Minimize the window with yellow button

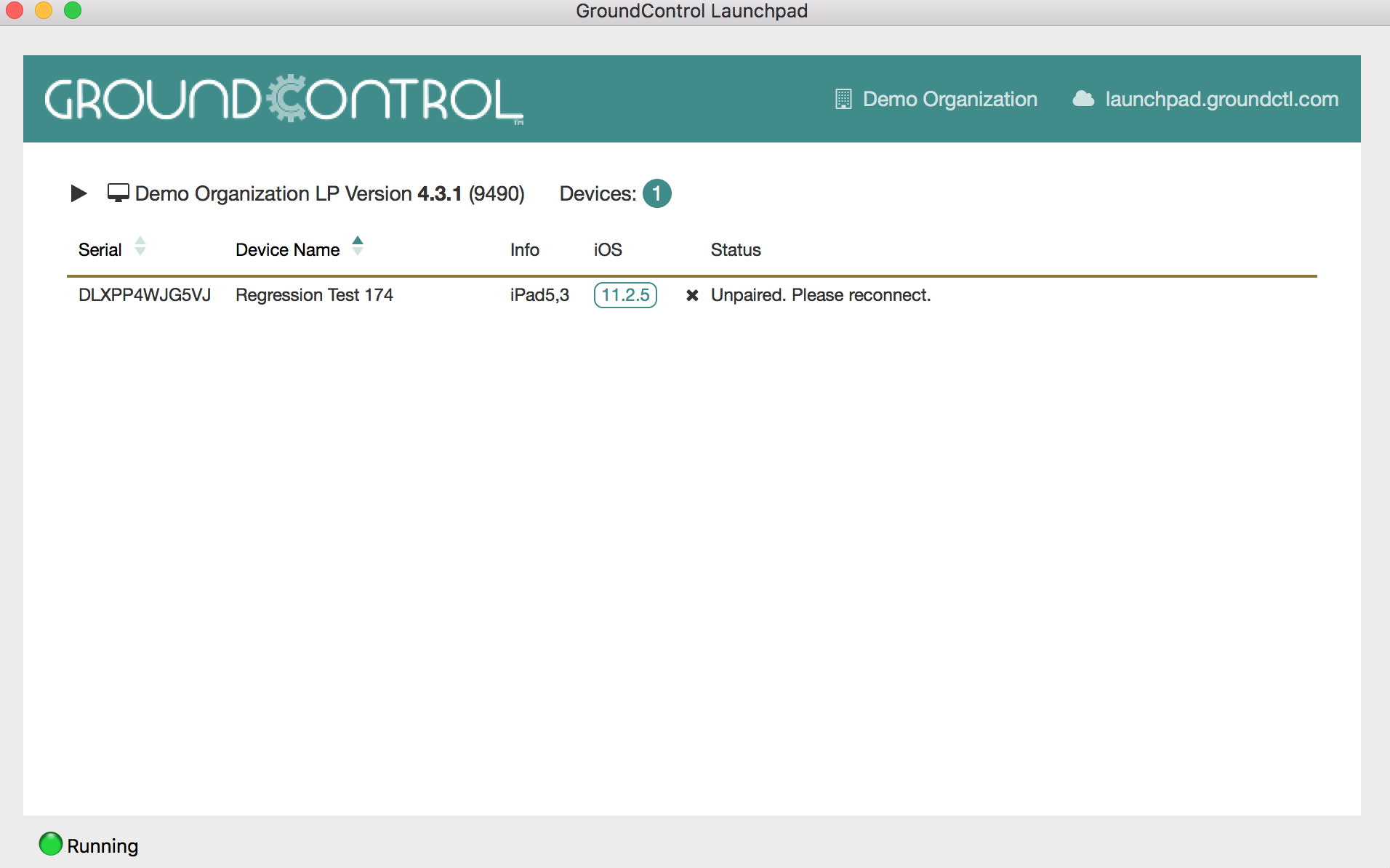[x=44, y=10]
